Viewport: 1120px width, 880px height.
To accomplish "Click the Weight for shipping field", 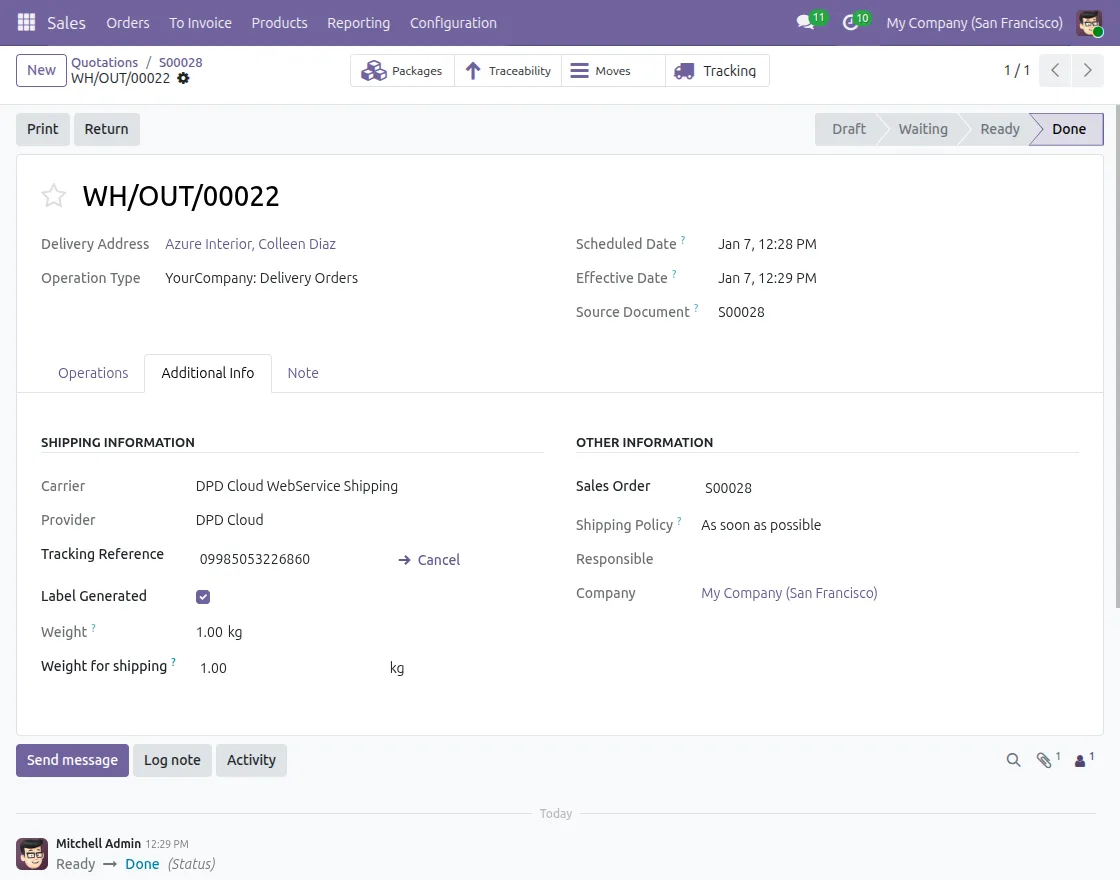I will (x=290, y=668).
